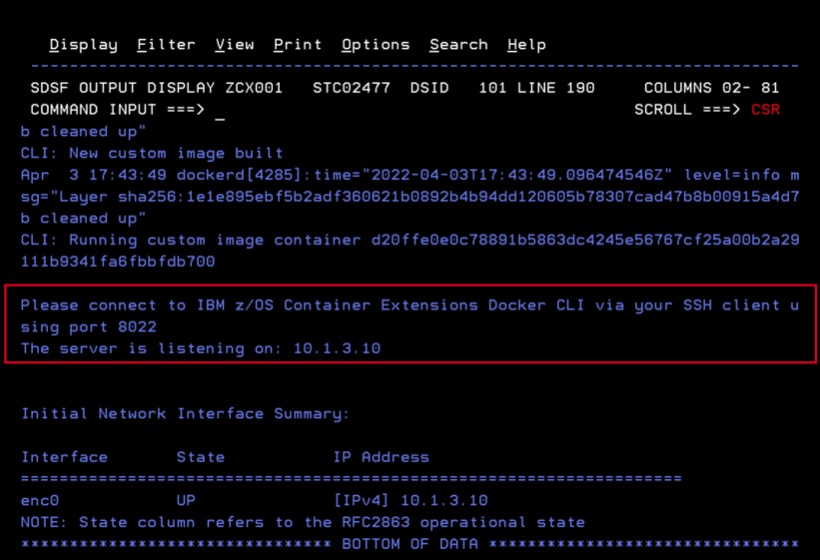The image size is (820, 560).
Task: Click 'Initial Network Interface Summary:' heading
Action: pos(185,414)
